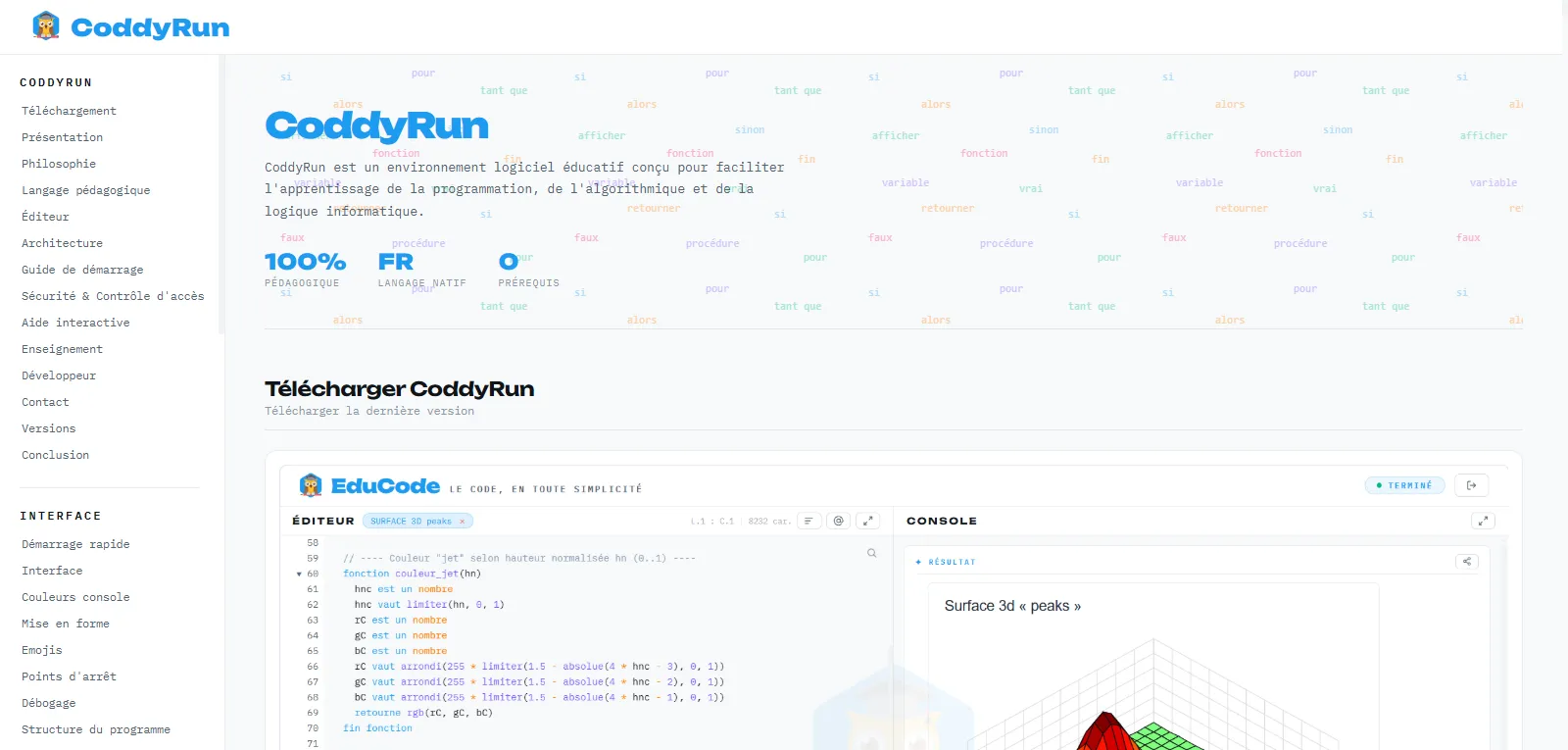Click the CoddyRun owl logo icon
The height and width of the screenshot is (750, 1568).
[x=46, y=26]
